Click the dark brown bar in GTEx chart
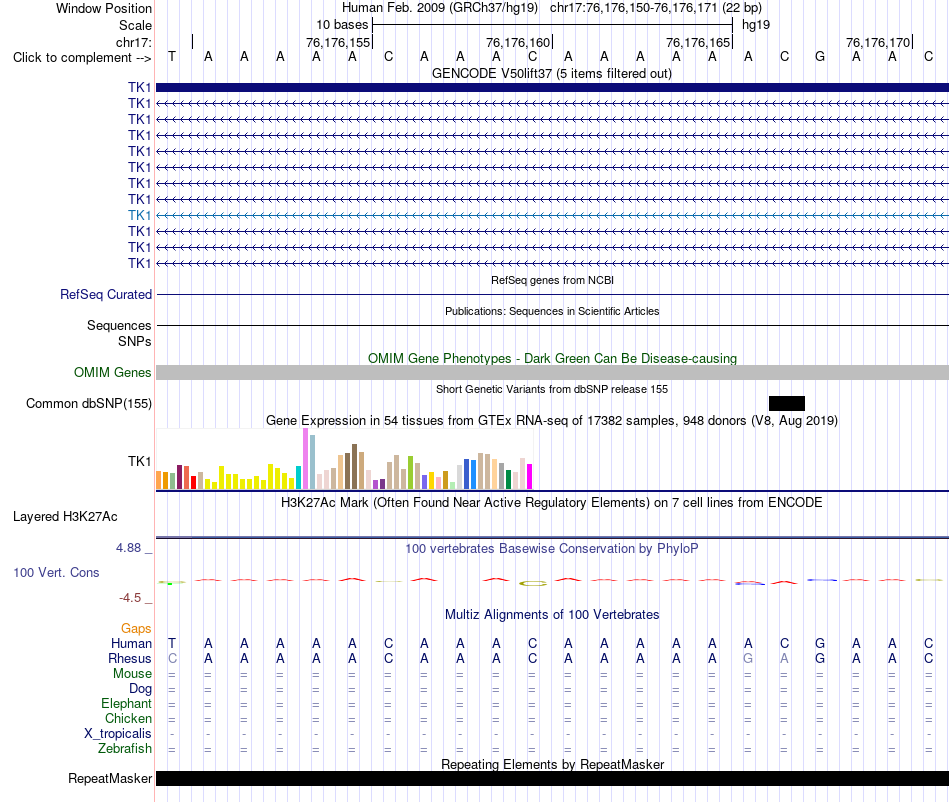Image resolution: width=950 pixels, height=802 pixels. 354,466
